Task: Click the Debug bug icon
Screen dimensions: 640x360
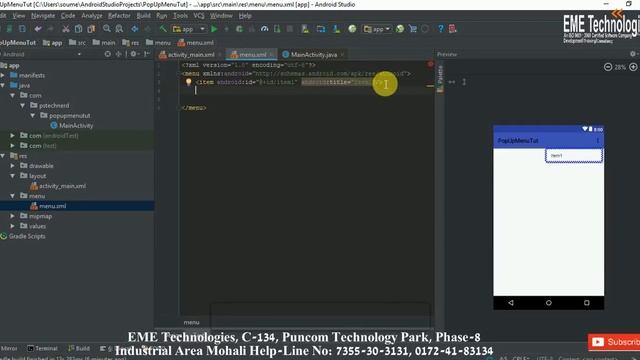Action: tap(239, 29)
